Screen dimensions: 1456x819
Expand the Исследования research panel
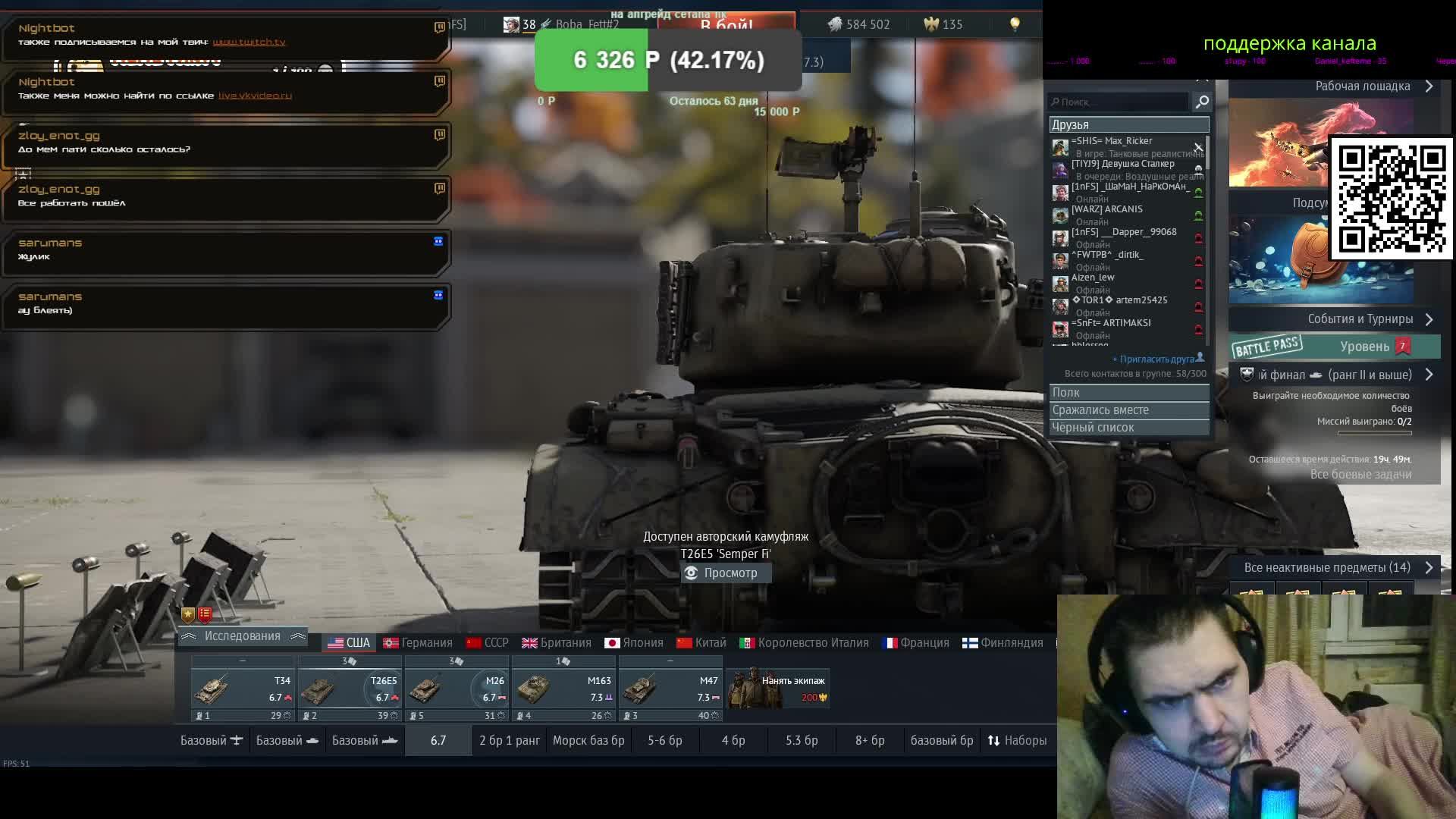click(x=243, y=636)
